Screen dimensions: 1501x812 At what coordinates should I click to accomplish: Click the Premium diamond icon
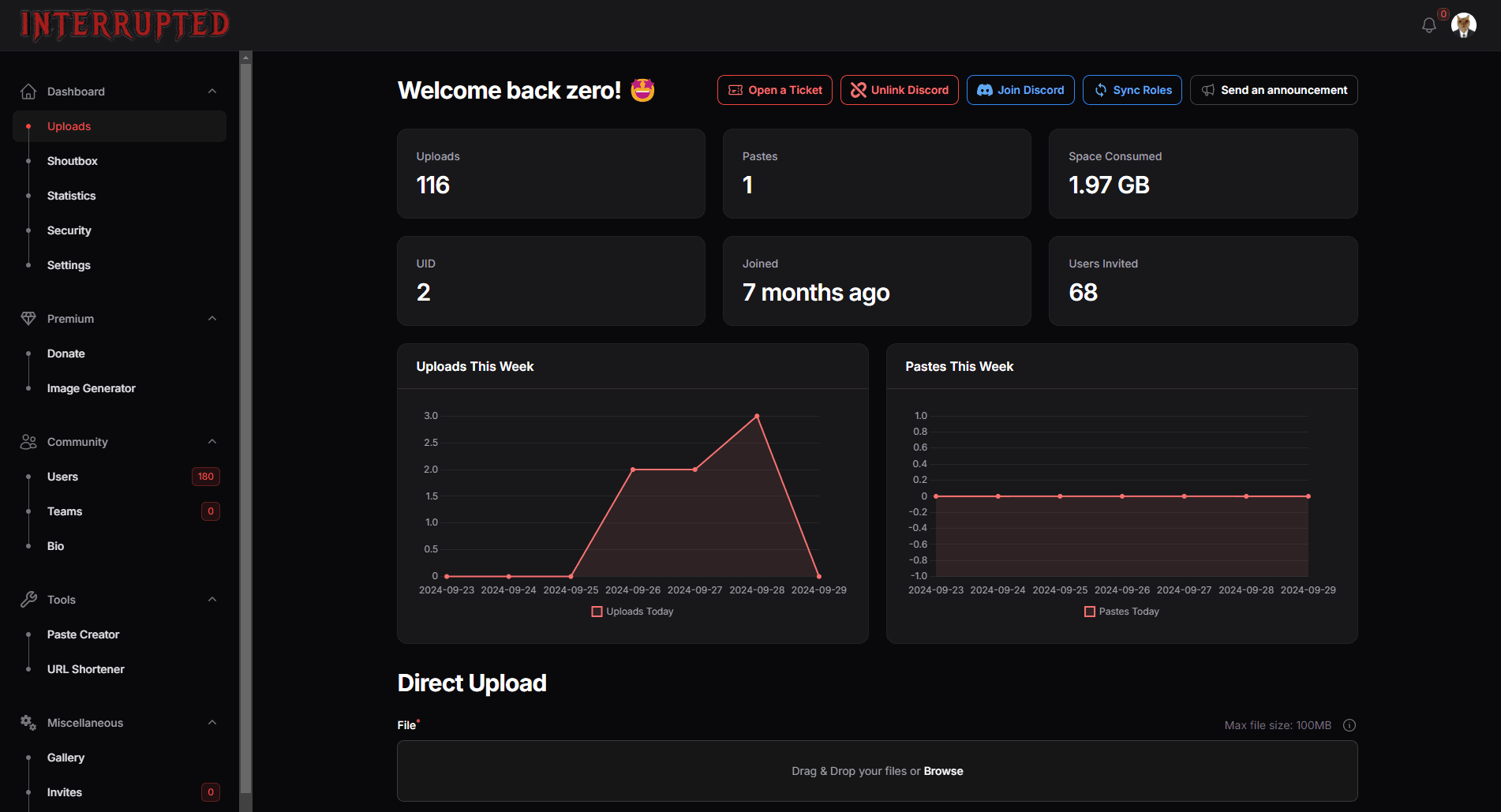(x=28, y=319)
